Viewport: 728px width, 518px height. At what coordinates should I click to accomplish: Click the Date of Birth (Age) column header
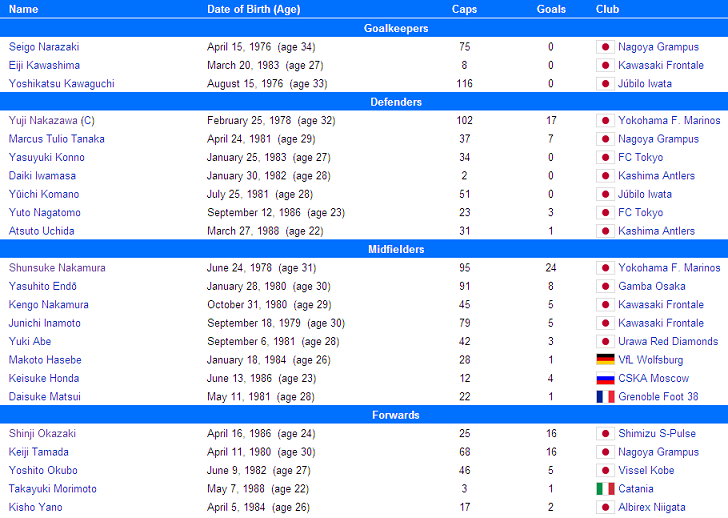[x=254, y=9]
